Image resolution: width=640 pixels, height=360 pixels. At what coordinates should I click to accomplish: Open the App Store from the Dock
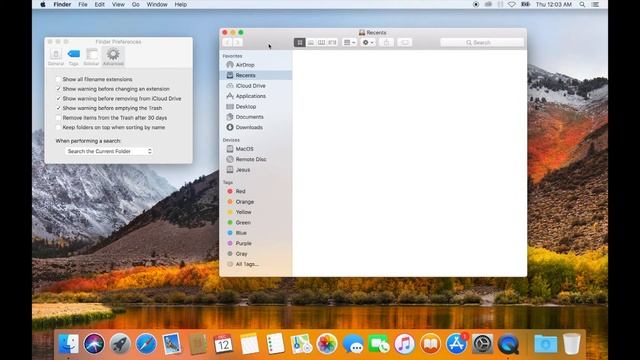[x=456, y=344]
